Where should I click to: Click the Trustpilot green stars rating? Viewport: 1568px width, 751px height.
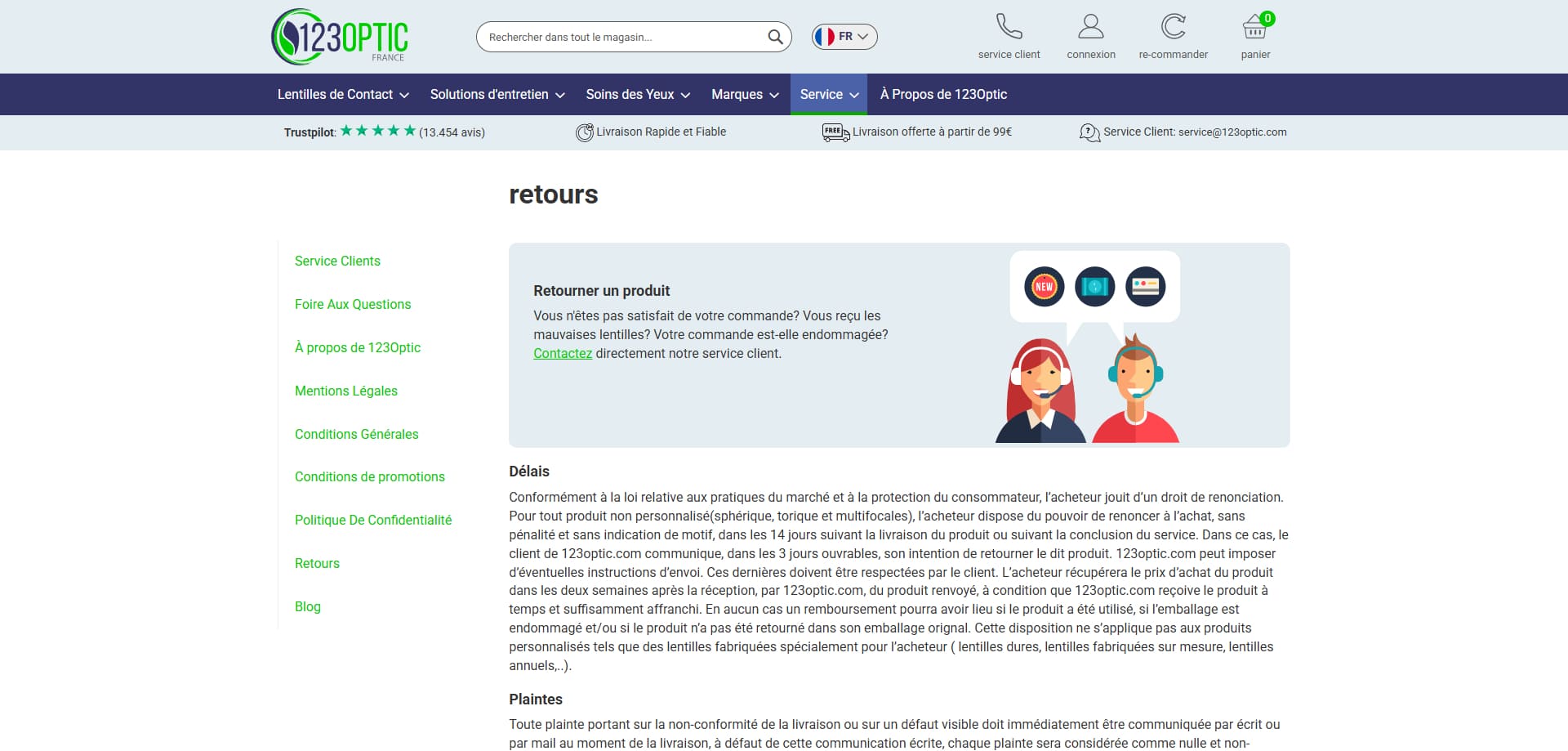pos(378,131)
